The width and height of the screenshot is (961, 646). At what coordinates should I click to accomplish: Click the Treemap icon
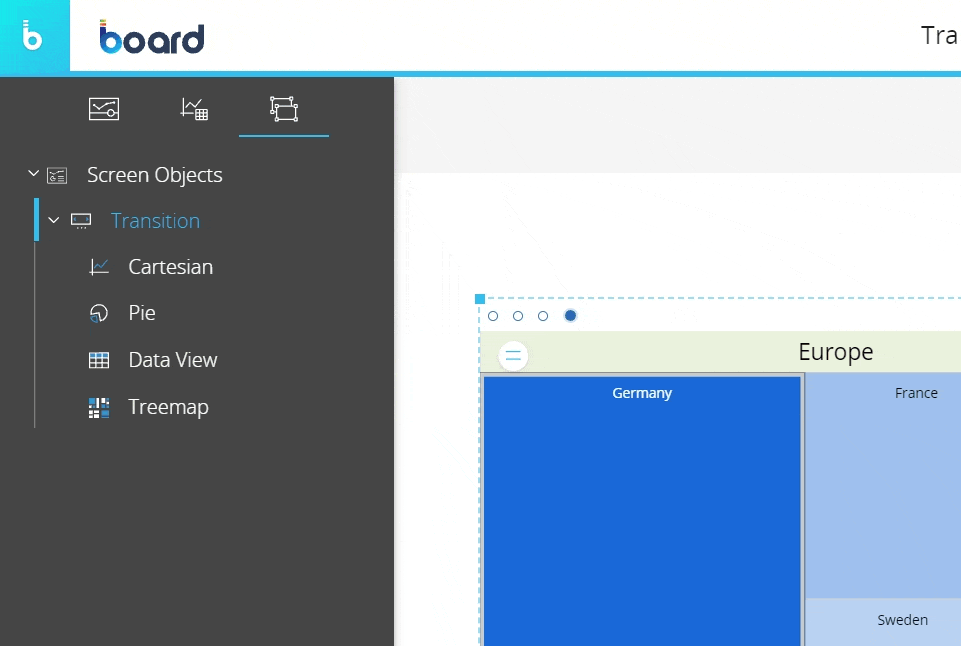pyautogui.click(x=99, y=408)
